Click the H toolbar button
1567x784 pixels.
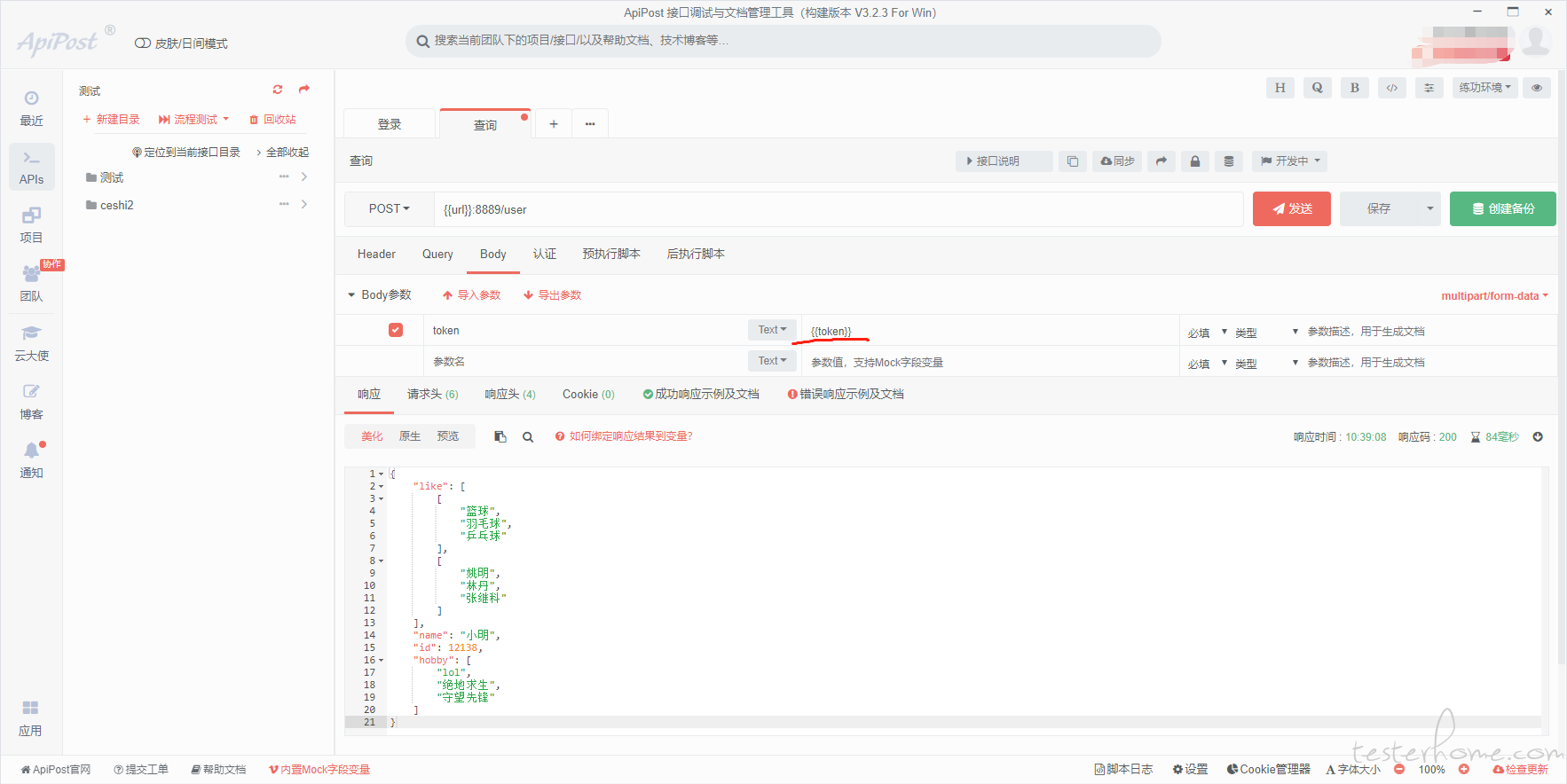(1280, 88)
